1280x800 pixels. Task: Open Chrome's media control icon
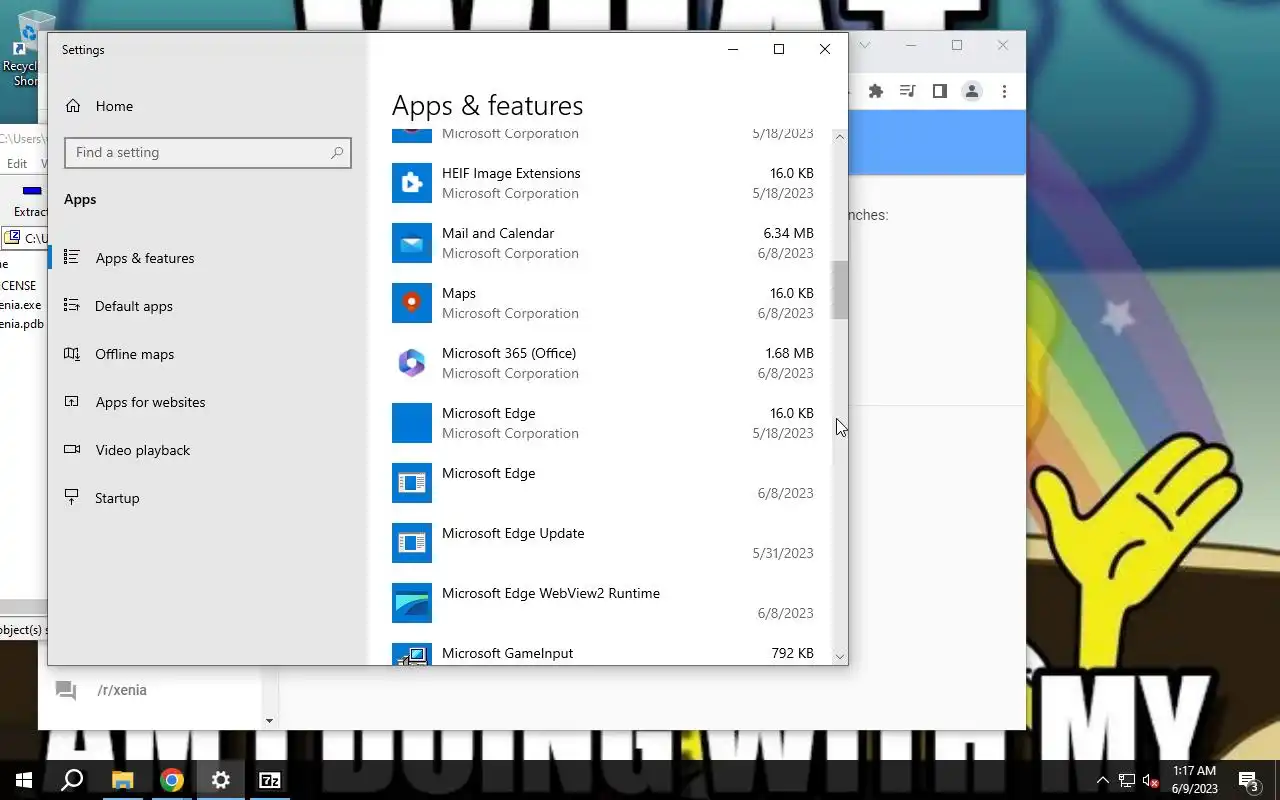pos(907,91)
